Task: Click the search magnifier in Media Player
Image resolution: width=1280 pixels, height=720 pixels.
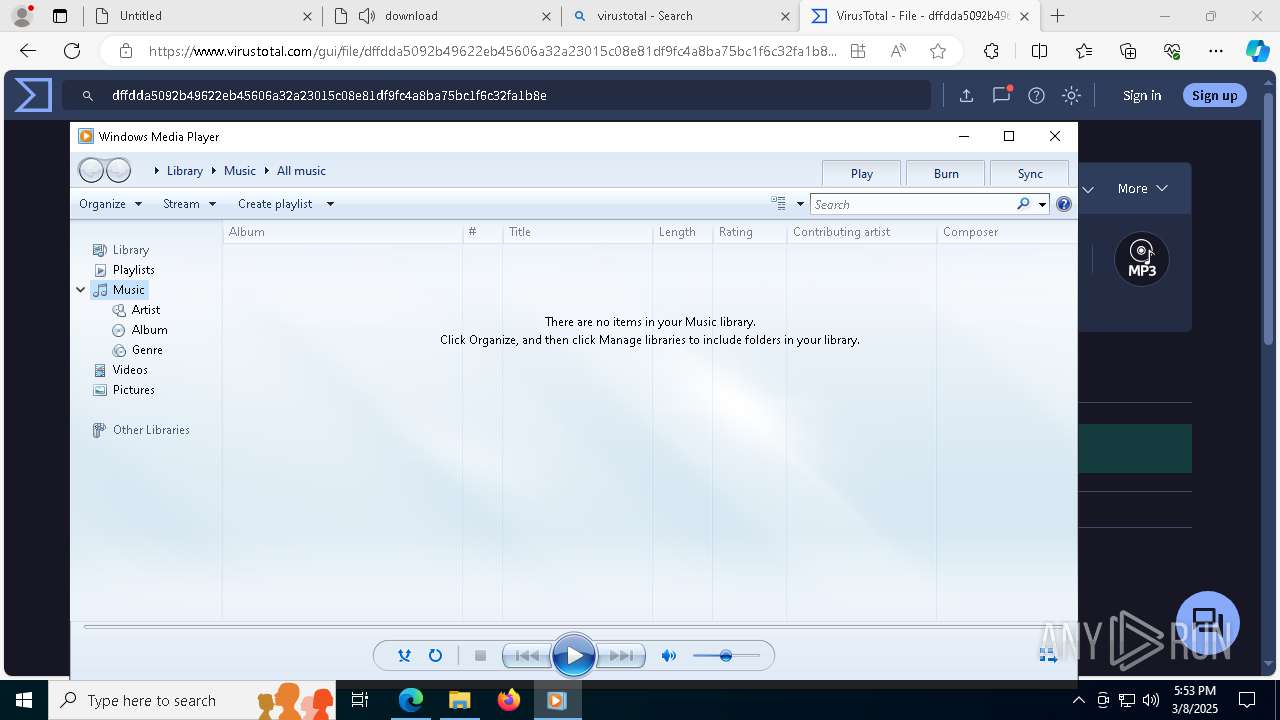Action: tap(1023, 204)
